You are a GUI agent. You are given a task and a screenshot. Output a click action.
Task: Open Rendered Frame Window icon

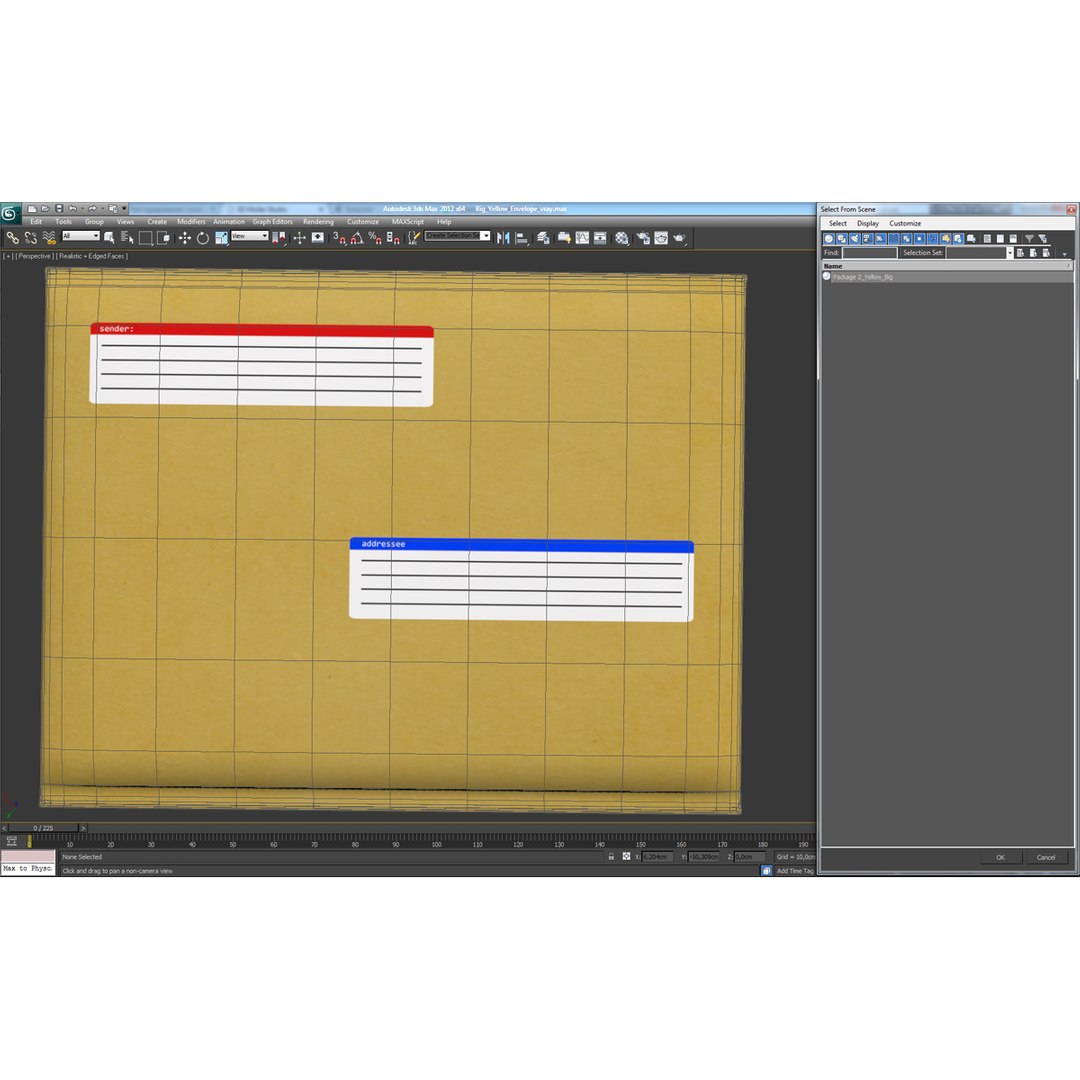(x=661, y=238)
